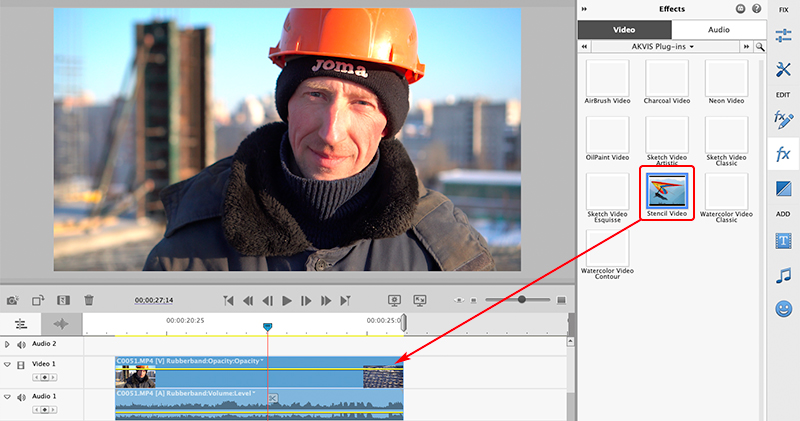Image resolution: width=800 pixels, height=421 pixels.
Task: Click the work area end handle
Action: 404,323
